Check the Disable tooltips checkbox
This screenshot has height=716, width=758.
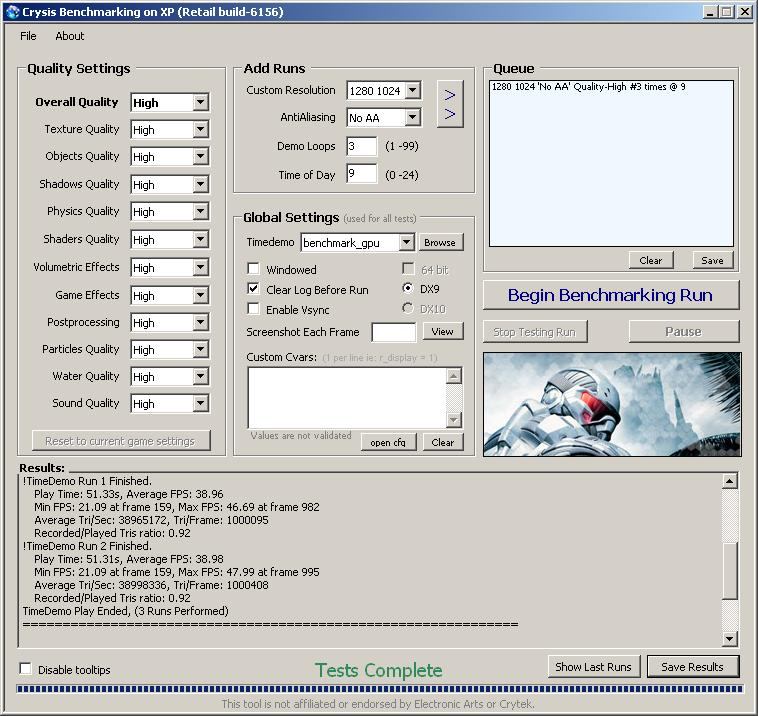(x=26, y=669)
